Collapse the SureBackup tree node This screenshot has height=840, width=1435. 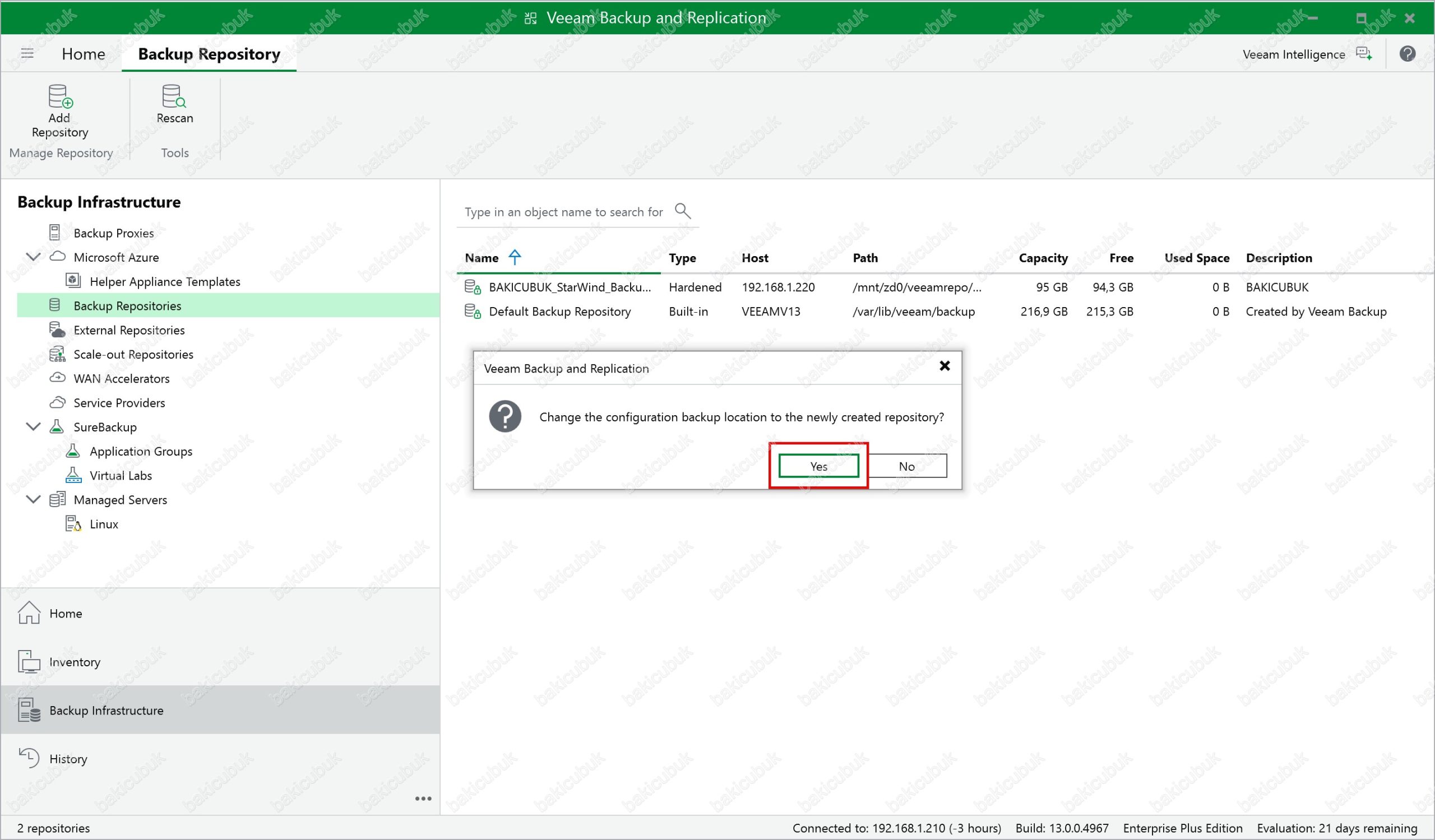click(x=34, y=426)
